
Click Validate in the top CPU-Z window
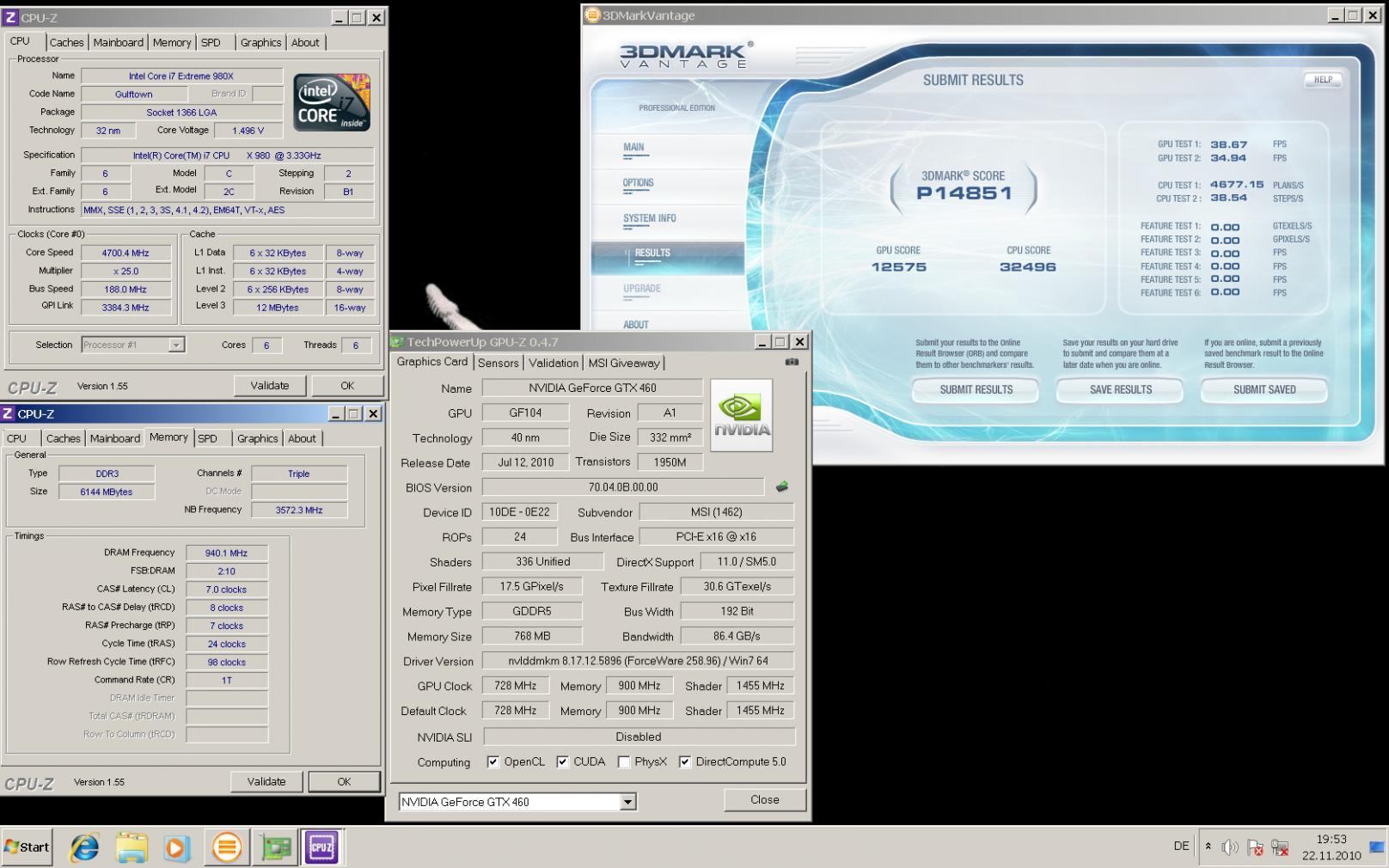pyautogui.click(x=269, y=385)
